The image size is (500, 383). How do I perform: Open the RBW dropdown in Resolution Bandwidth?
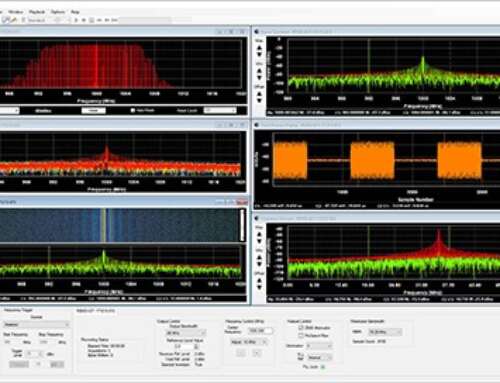385,332
